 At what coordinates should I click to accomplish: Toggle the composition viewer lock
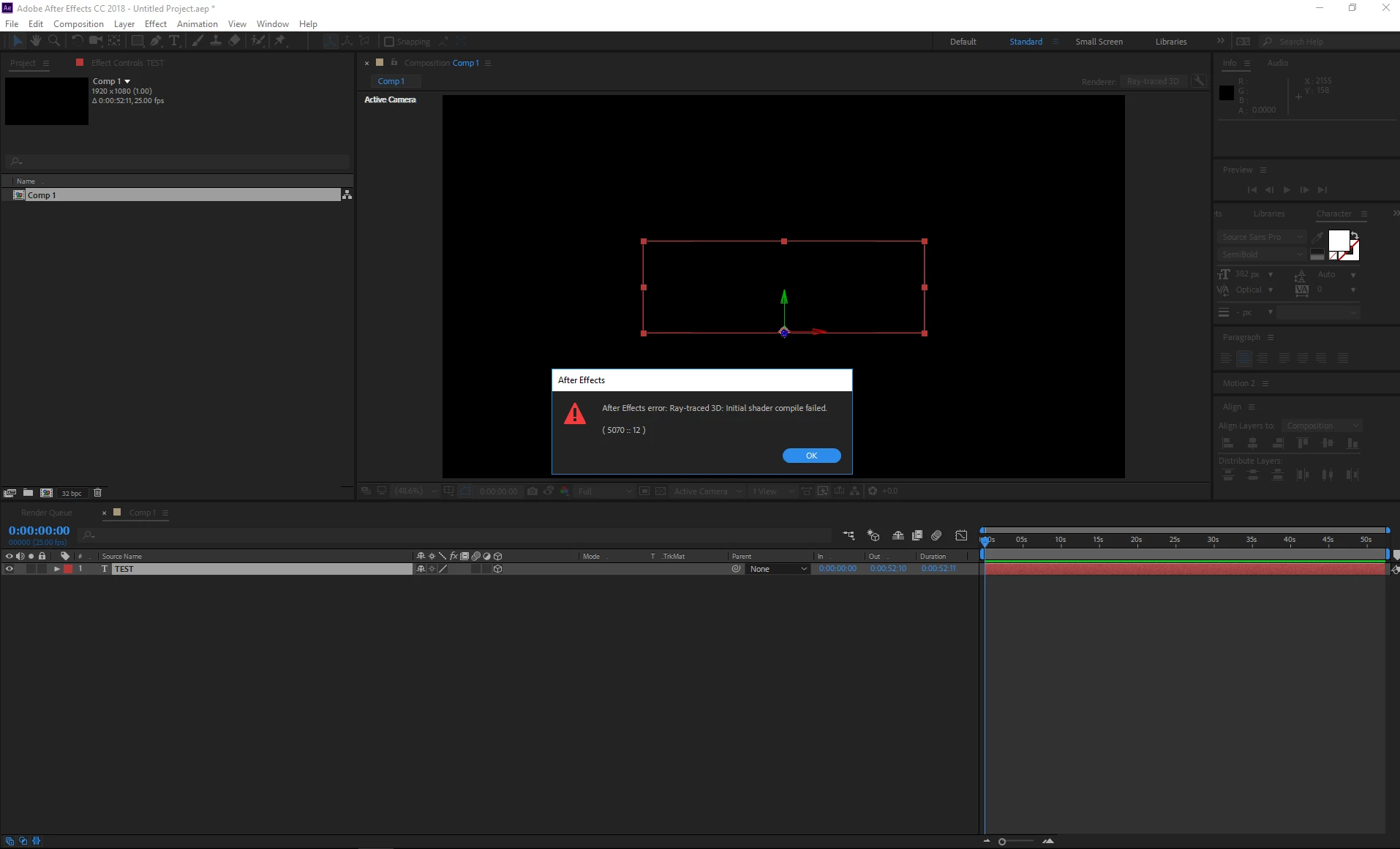pyautogui.click(x=394, y=62)
